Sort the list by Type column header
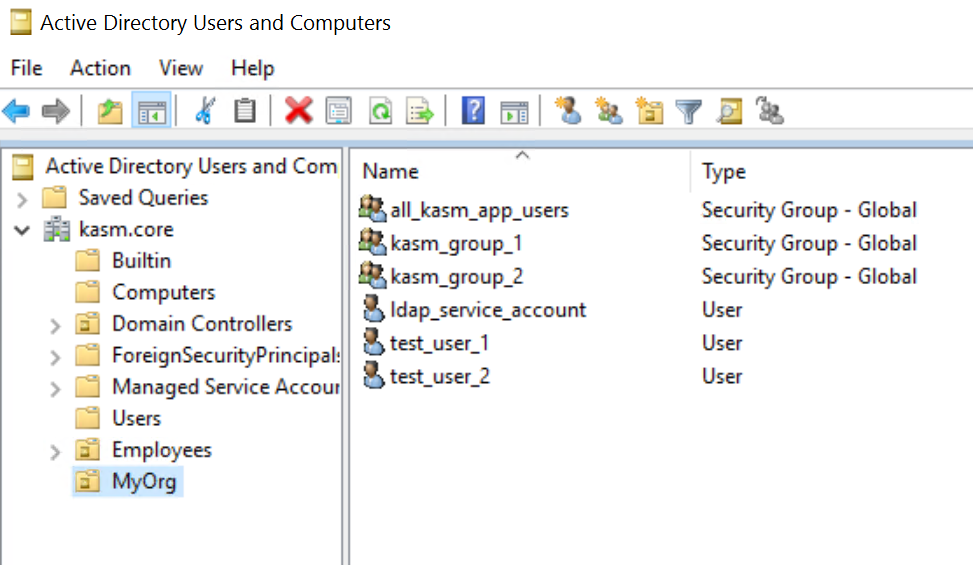This screenshot has width=973, height=565. 724,172
